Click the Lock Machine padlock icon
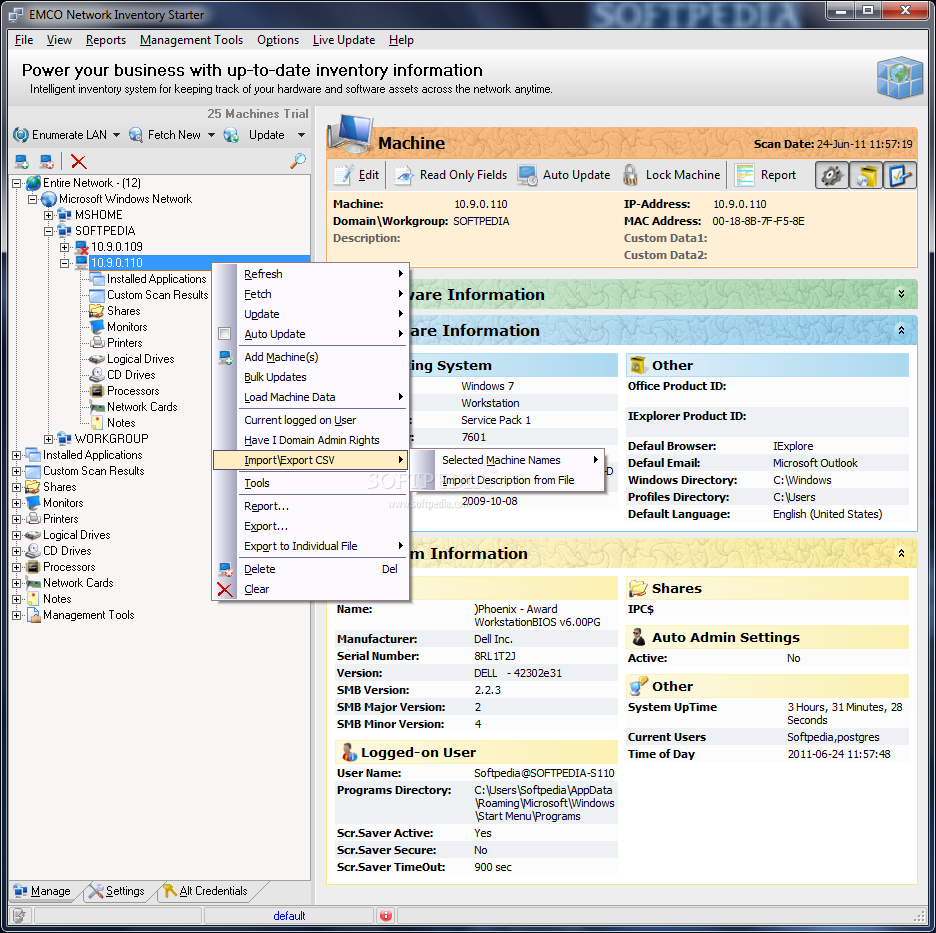This screenshot has width=936, height=933. 630,175
